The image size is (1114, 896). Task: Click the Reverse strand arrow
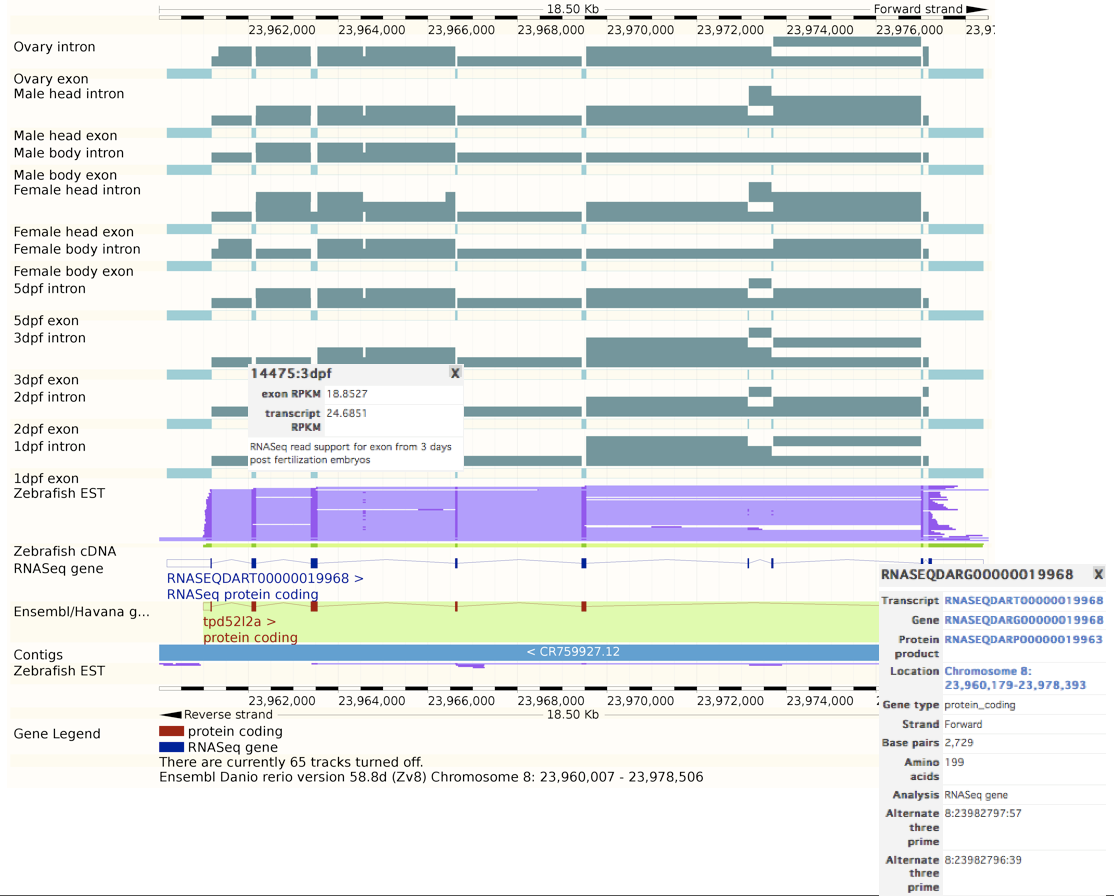[x=169, y=714]
